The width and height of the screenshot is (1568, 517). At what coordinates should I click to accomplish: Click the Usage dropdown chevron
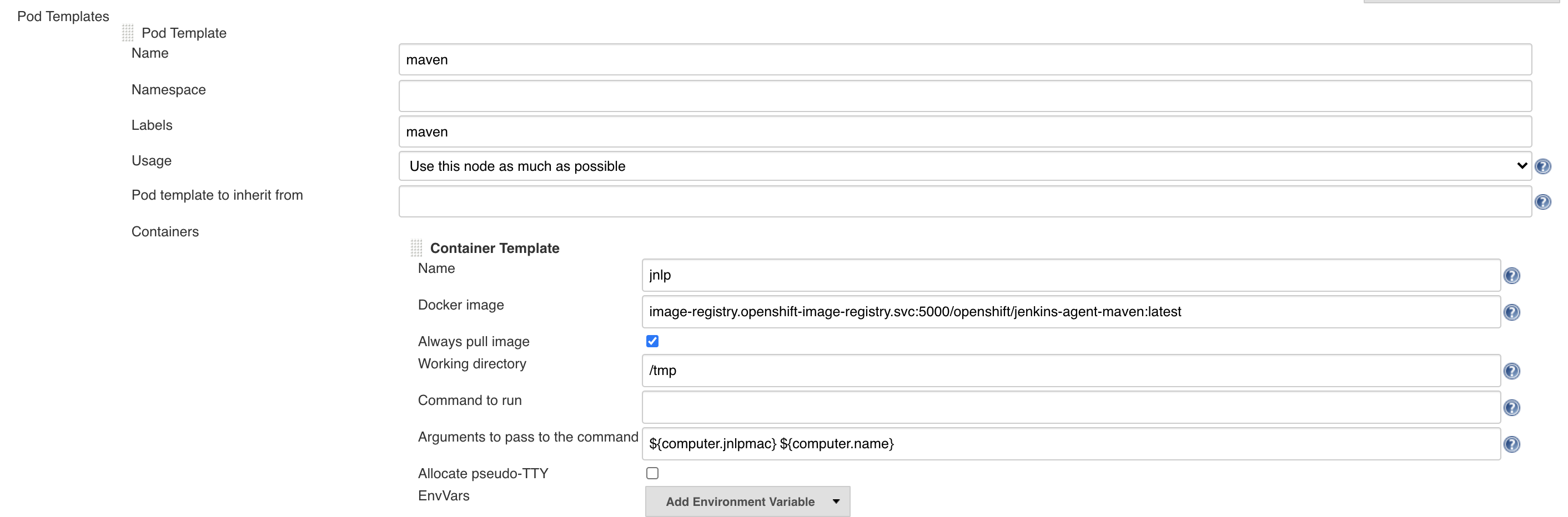1521,165
